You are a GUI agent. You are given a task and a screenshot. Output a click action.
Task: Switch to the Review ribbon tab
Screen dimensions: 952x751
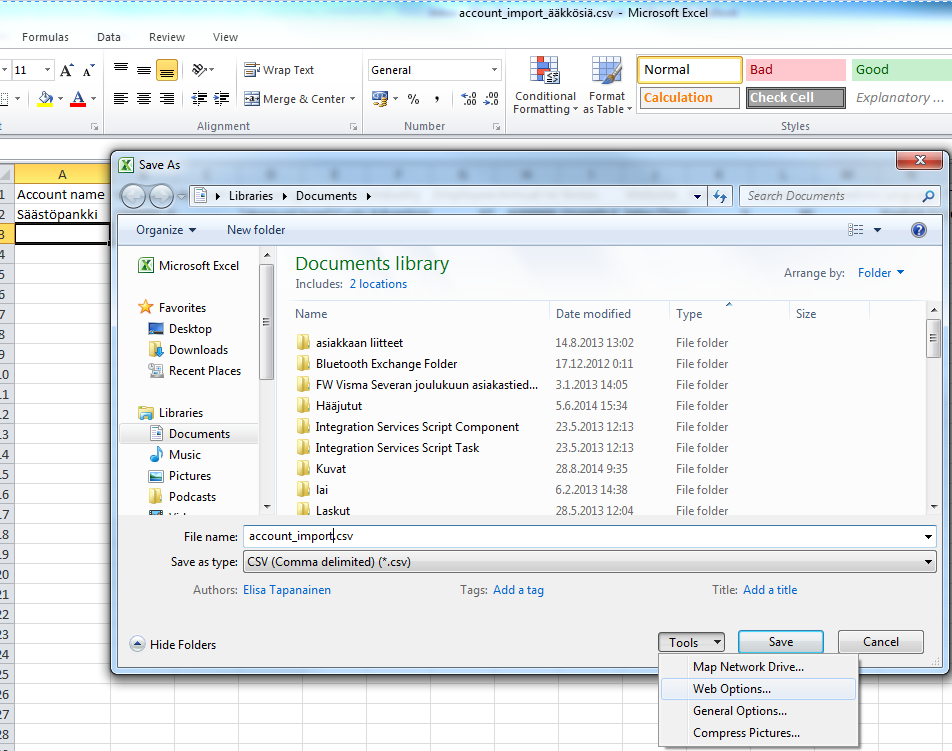tap(167, 37)
